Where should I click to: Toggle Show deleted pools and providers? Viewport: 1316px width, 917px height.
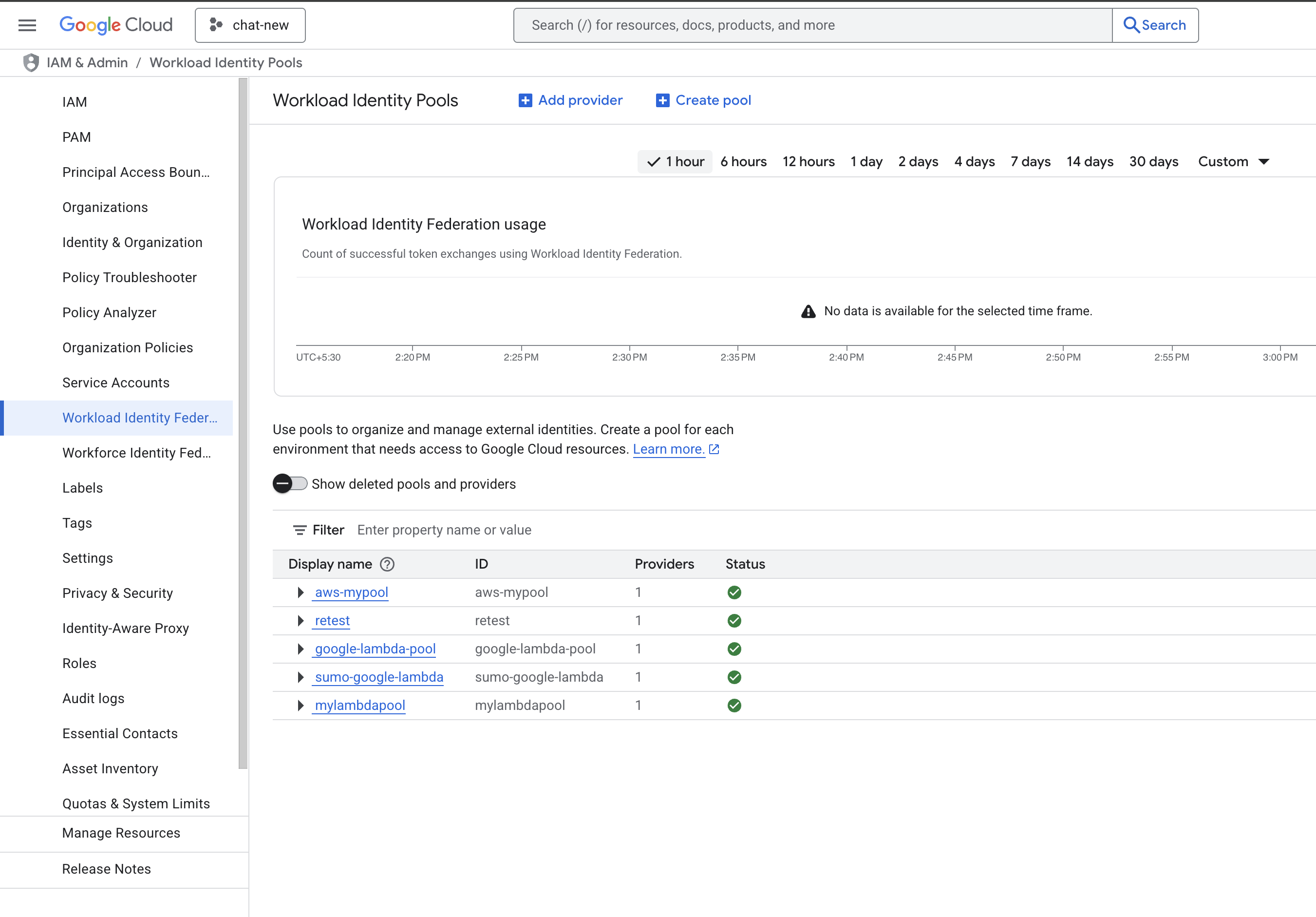click(x=289, y=484)
